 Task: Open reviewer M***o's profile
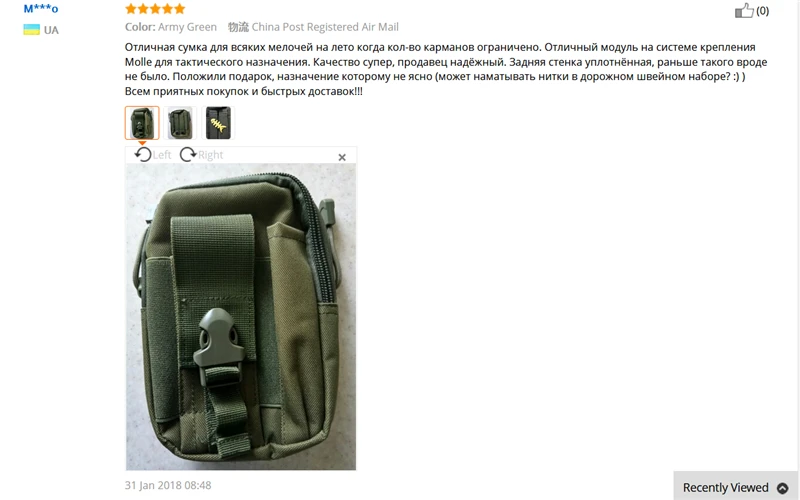tap(41, 9)
